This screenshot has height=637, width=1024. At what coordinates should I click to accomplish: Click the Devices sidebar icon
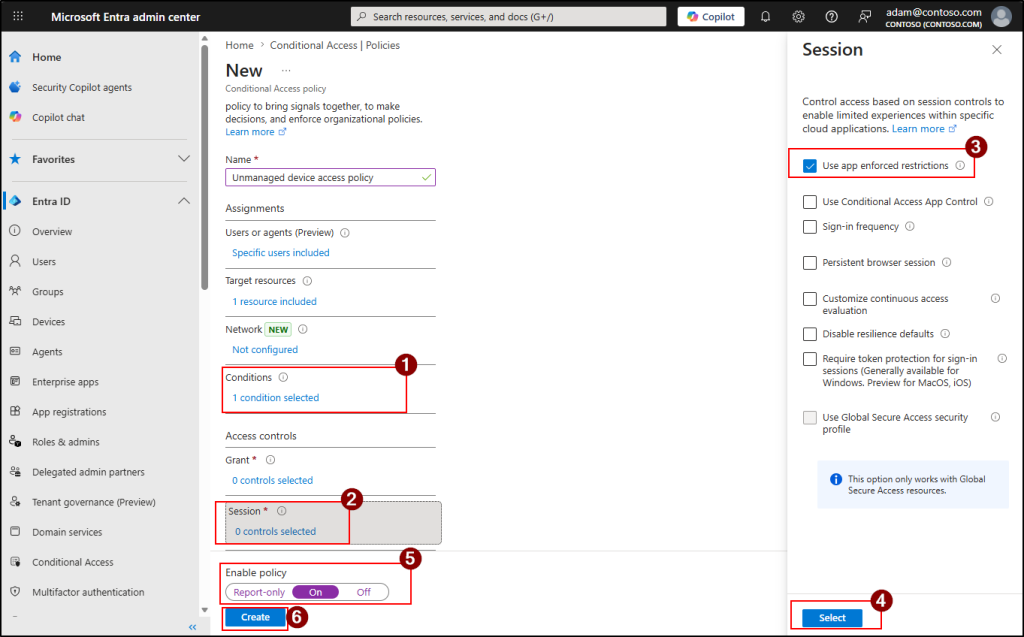15,321
